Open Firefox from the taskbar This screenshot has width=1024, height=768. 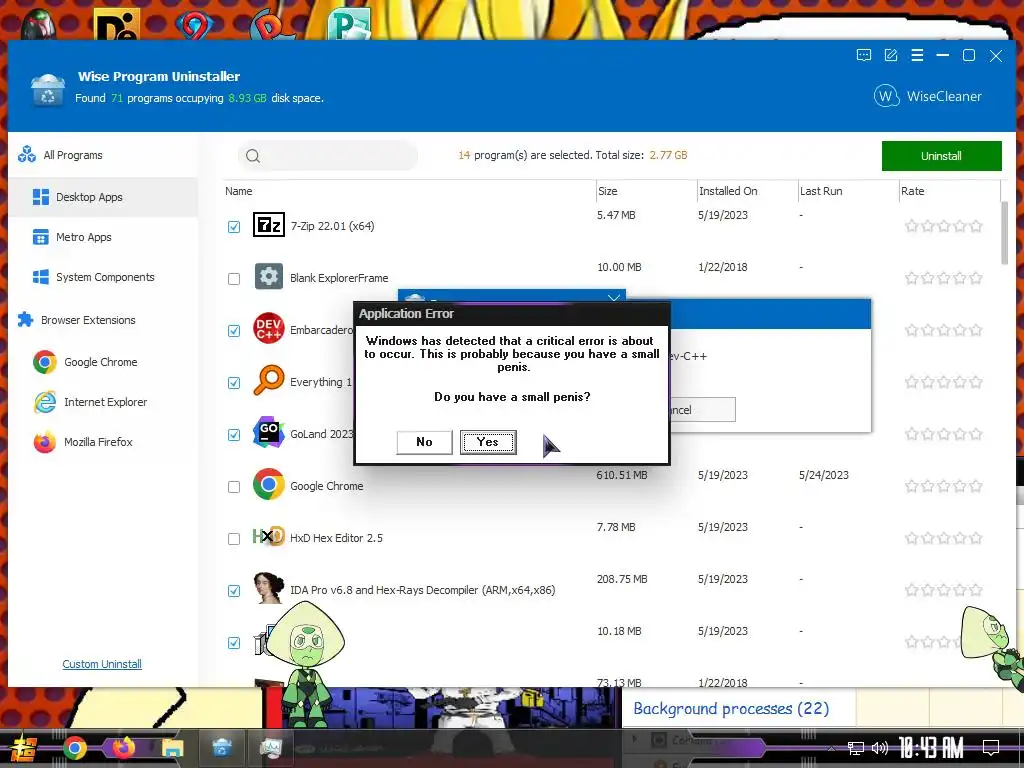coord(123,747)
